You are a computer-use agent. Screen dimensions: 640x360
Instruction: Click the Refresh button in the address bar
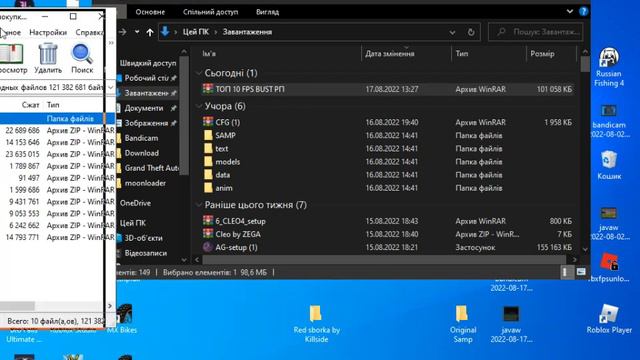pos(471,32)
